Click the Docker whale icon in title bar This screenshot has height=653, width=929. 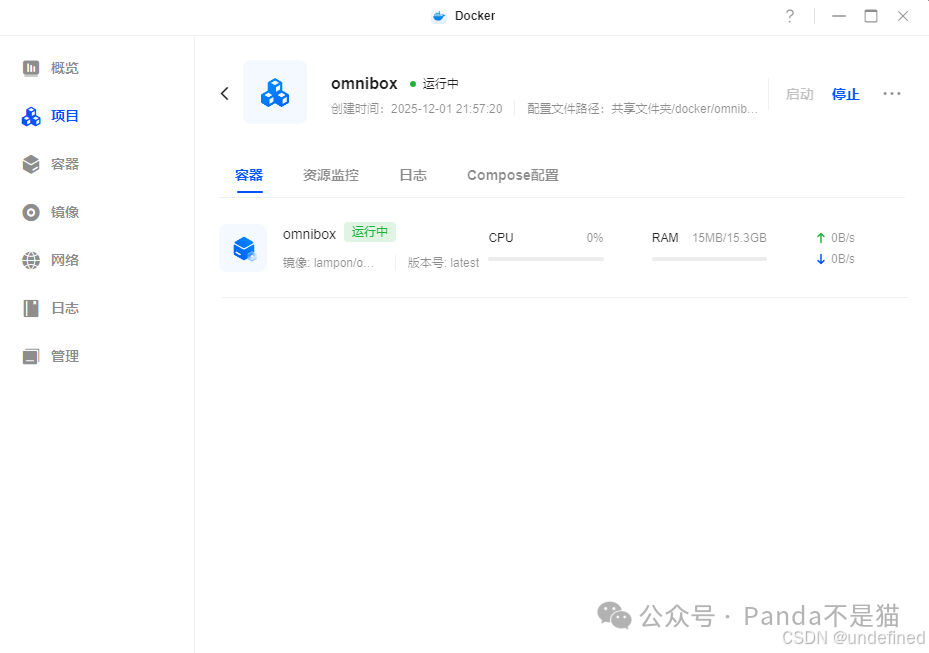click(x=438, y=16)
